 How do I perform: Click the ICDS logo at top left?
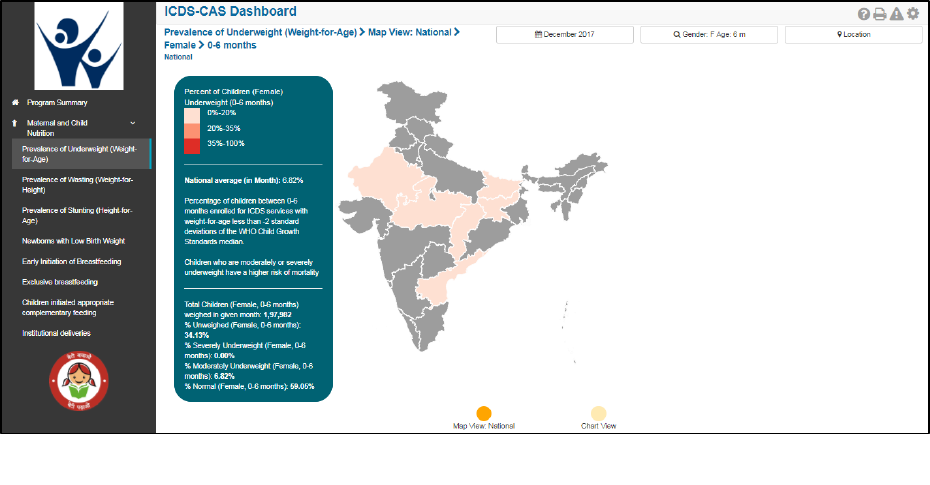point(79,46)
